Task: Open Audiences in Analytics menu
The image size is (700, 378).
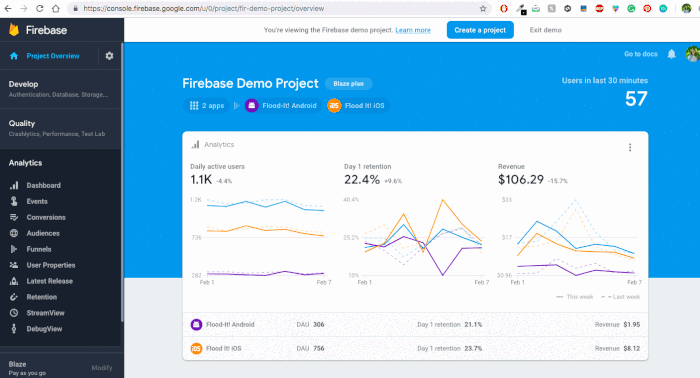Action: [x=43, y=233]
